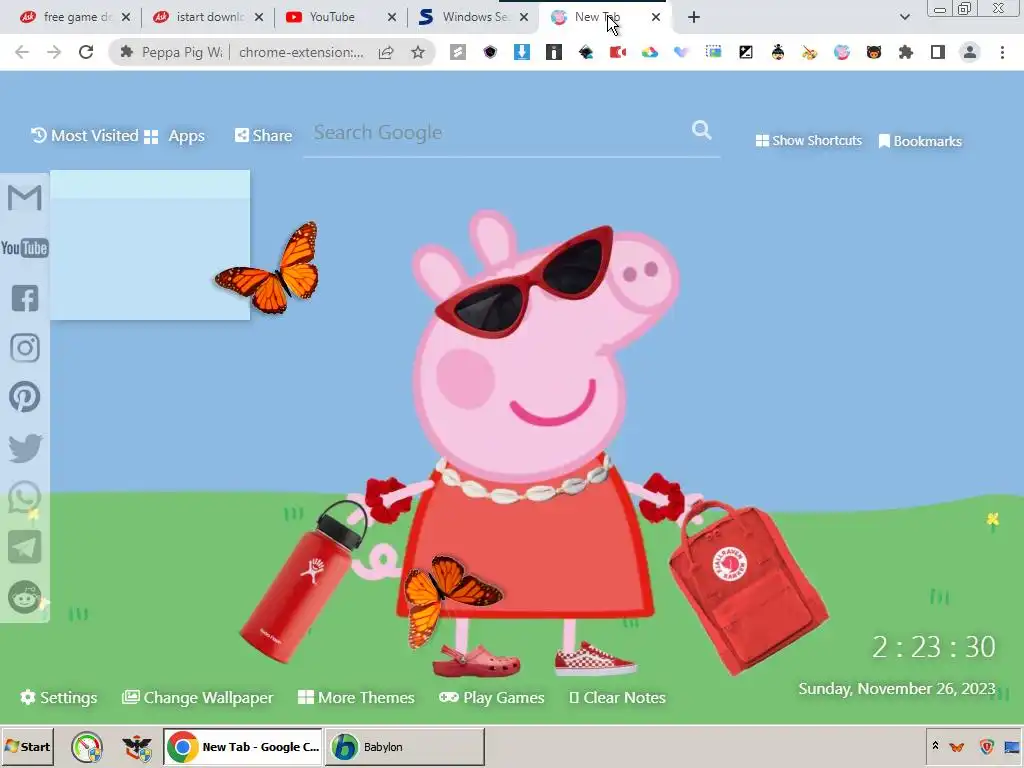Screen dimensions: 1024x768
Task: Open the Extensions puzzle-piece menu
Action: pyautogui.click(x=906, y=52)
